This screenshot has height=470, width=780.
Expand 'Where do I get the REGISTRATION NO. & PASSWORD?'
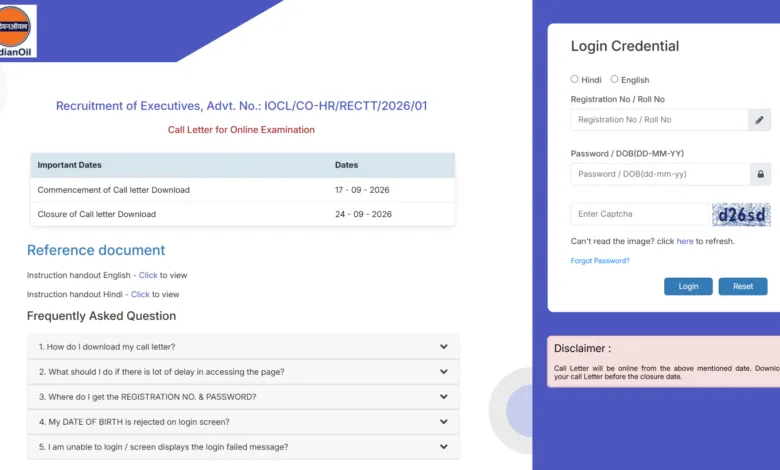[x=243, y=397]
